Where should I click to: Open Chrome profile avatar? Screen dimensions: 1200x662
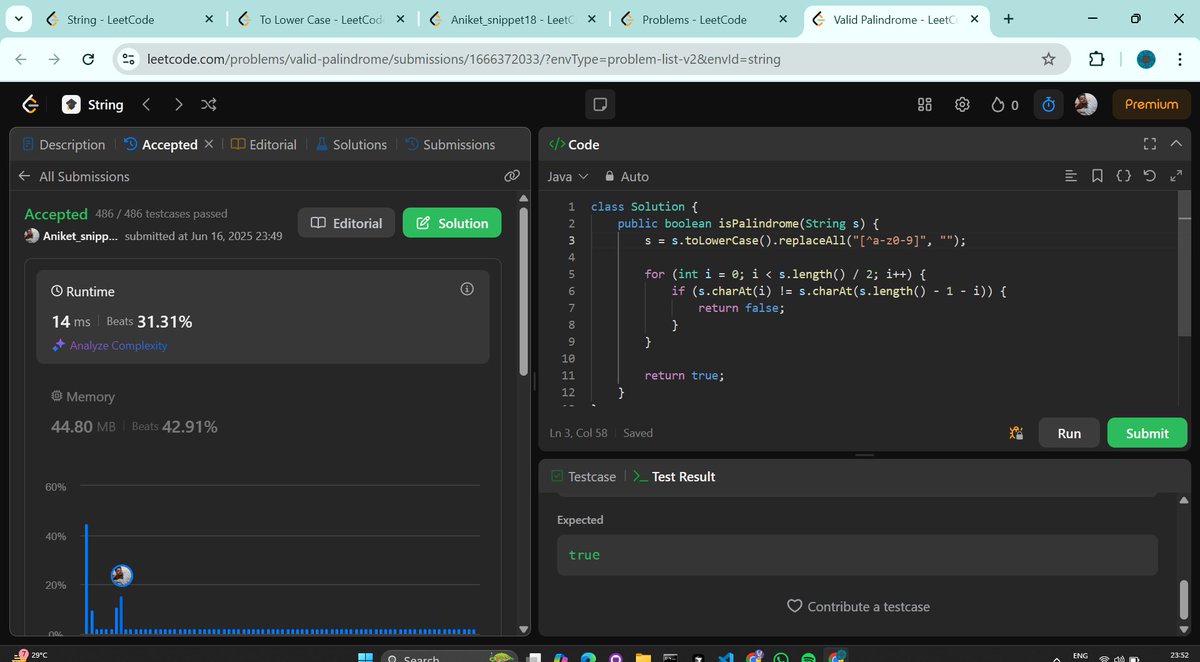pos(1146,59)
